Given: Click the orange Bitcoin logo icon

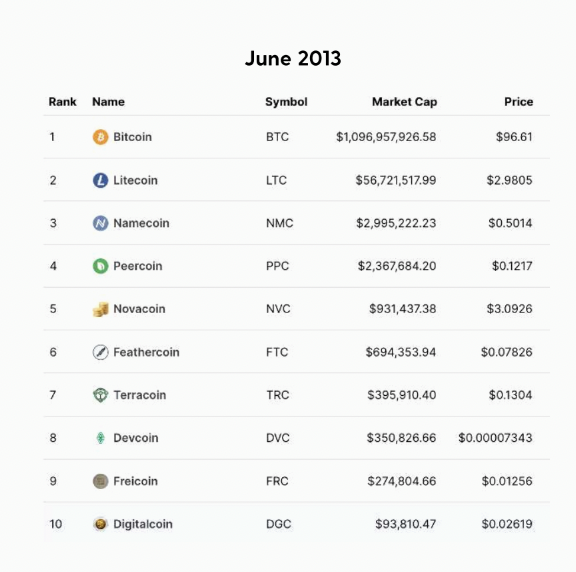Looking at the screenshot, I should pos(100,137).
